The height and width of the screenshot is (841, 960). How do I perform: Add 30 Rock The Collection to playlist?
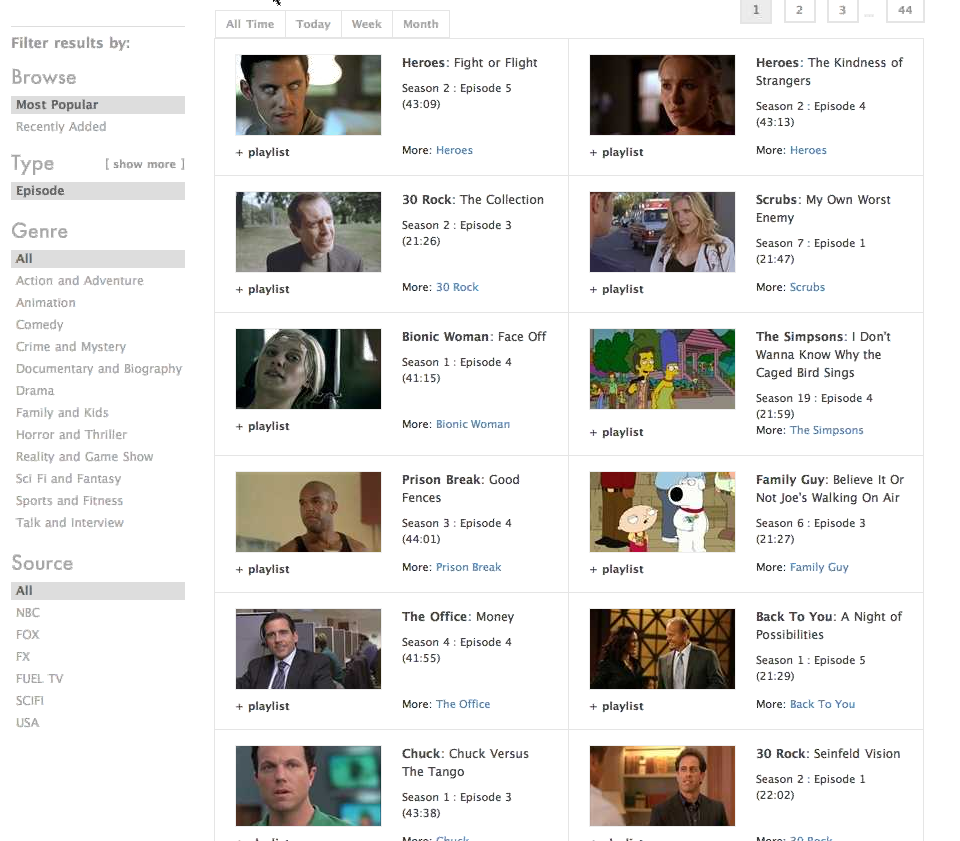tap(263, 290)
